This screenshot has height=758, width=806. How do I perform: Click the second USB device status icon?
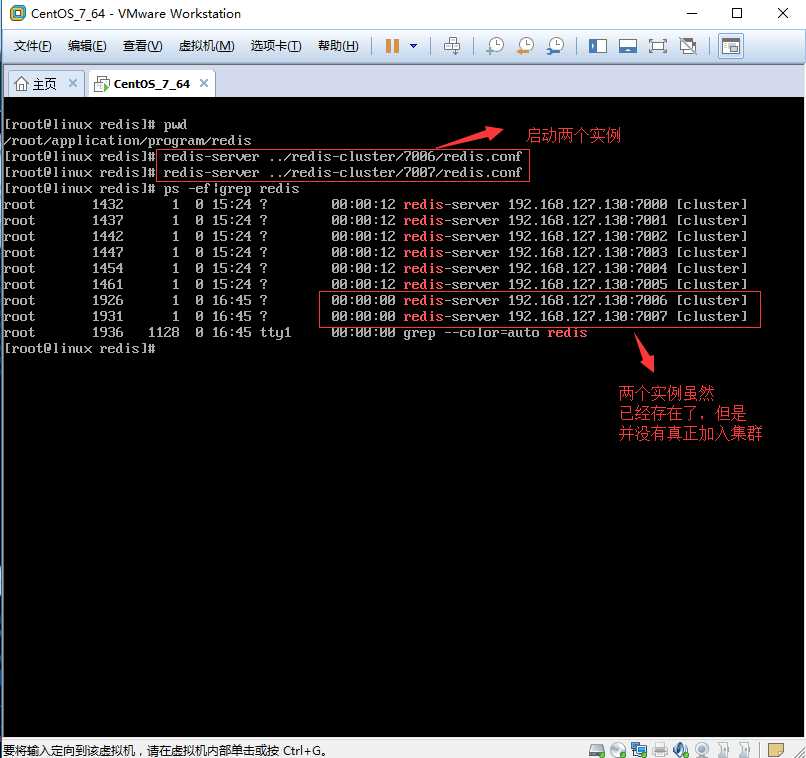coord(744,750)
